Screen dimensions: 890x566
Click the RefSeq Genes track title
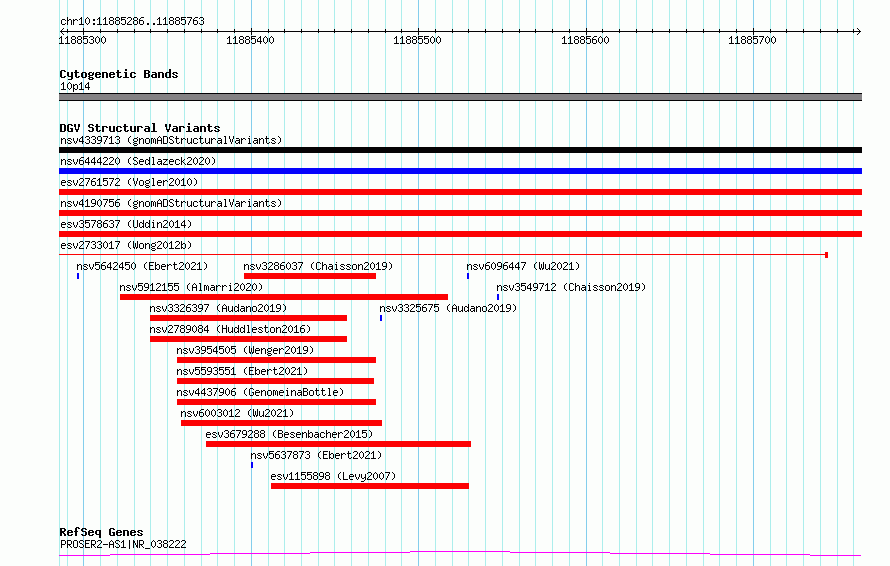[x=101, y=533]
